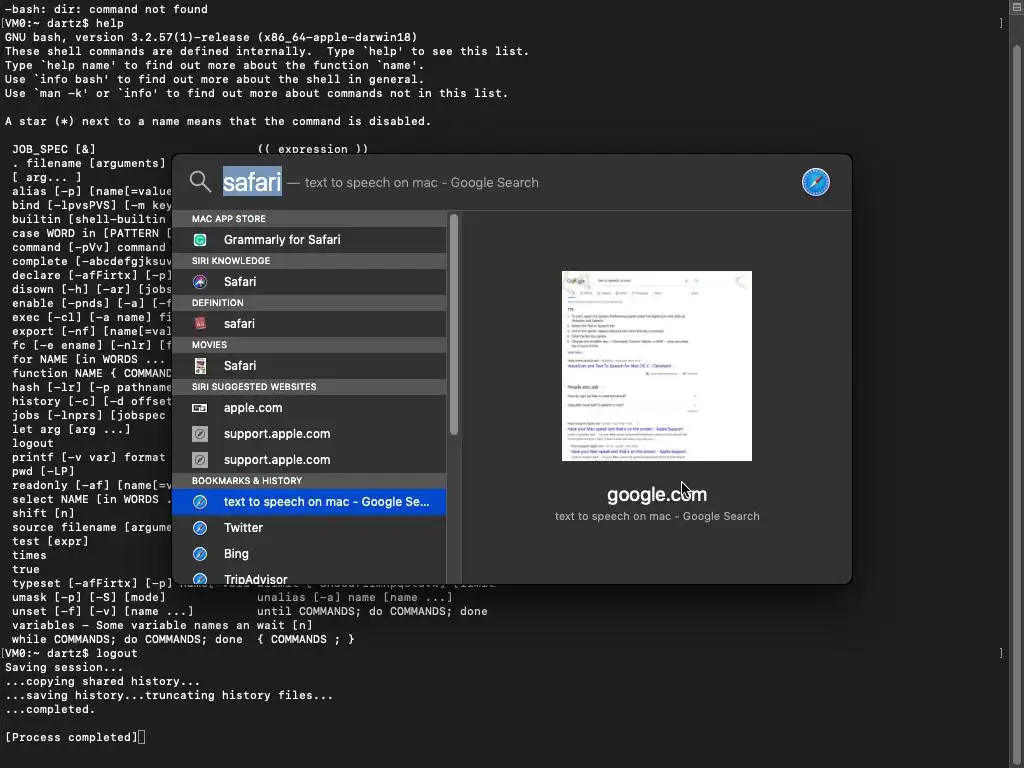Click icon beside second support.apple.com result

click(x=200, y=460)
